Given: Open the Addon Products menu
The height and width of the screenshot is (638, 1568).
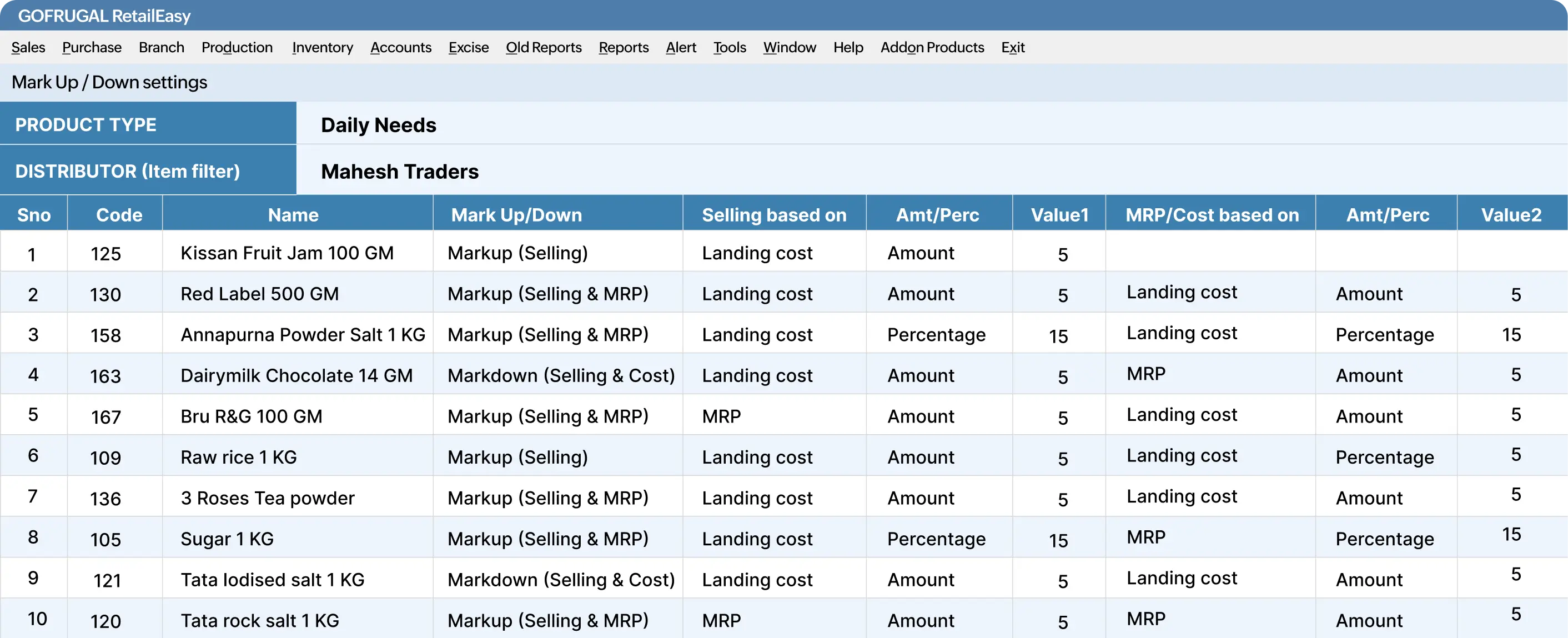Looking at the screenshot, I should (931, 48).
